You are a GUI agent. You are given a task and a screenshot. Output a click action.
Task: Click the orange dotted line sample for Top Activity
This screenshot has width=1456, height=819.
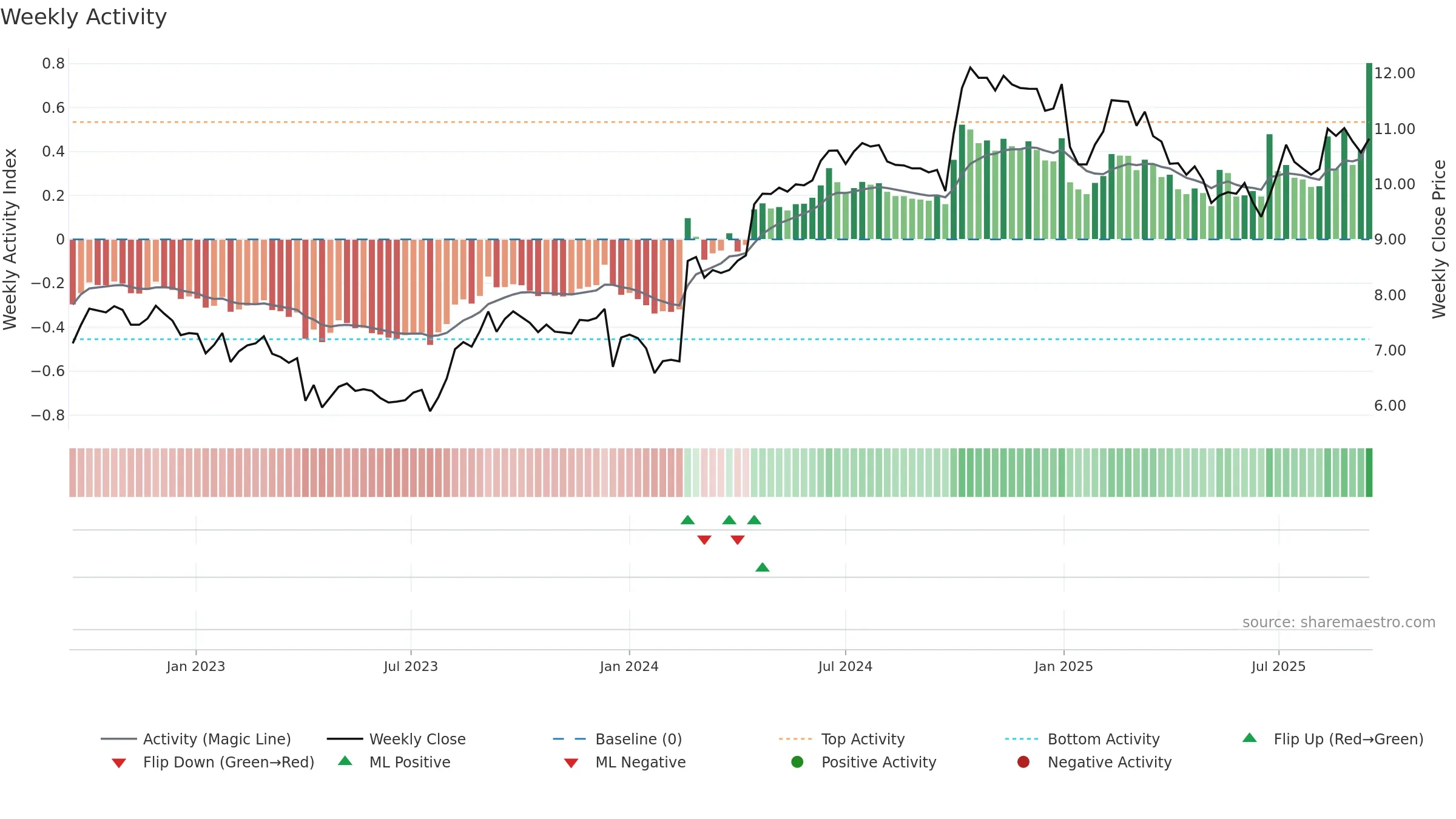pos(795,739)
